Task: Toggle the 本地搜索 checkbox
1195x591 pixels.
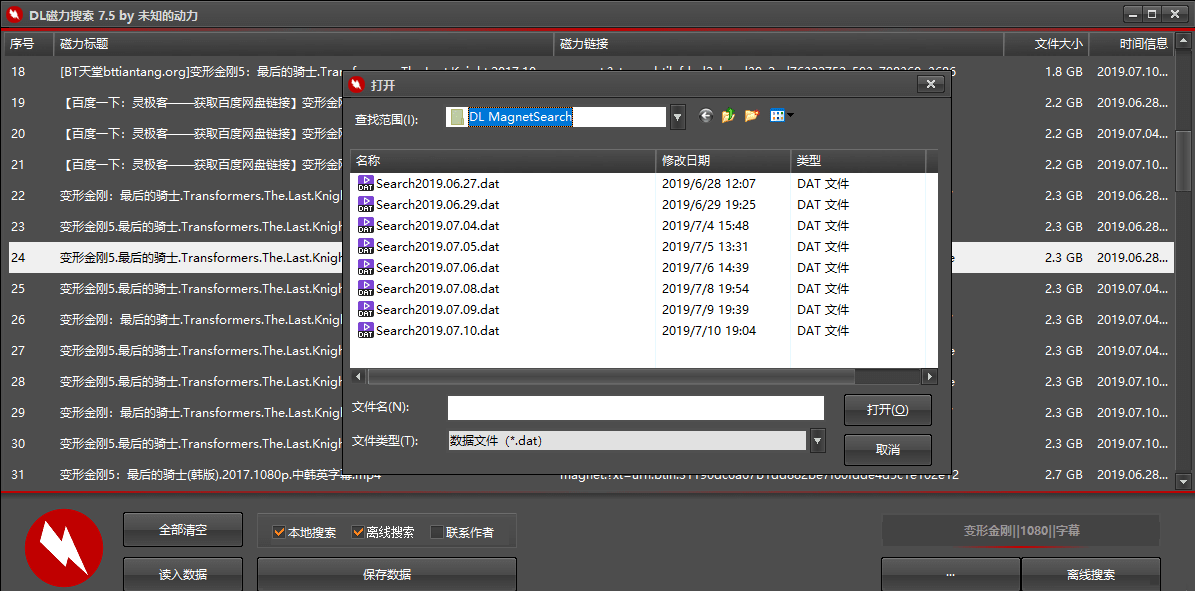Action: [x=279, y=532]
